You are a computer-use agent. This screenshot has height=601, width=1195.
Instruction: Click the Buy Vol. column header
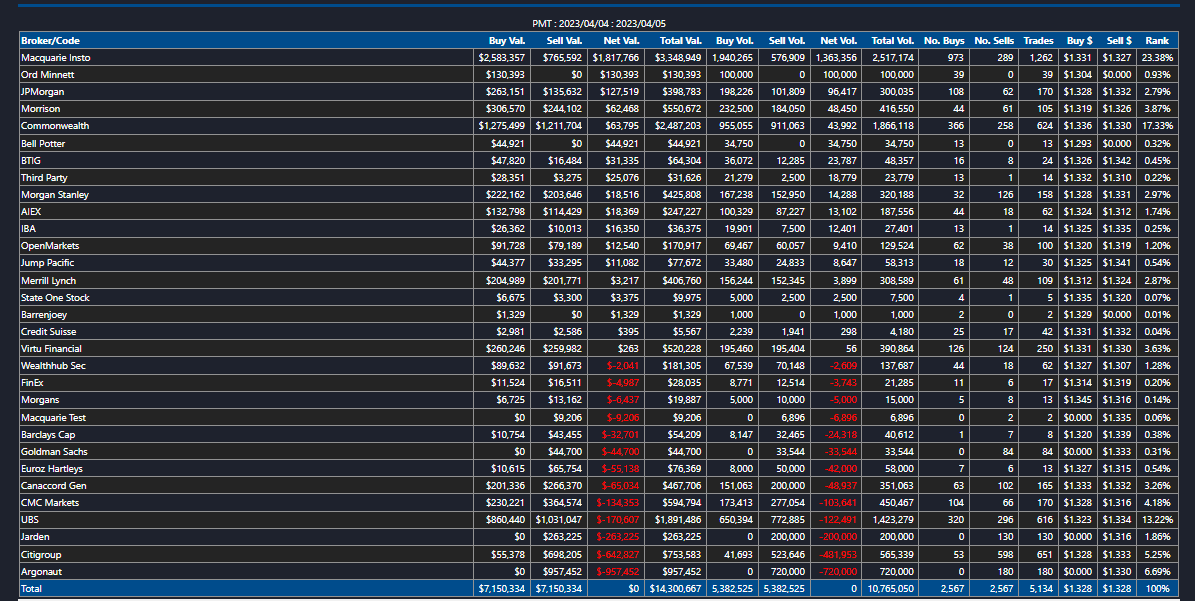click(x=735, y=40)
